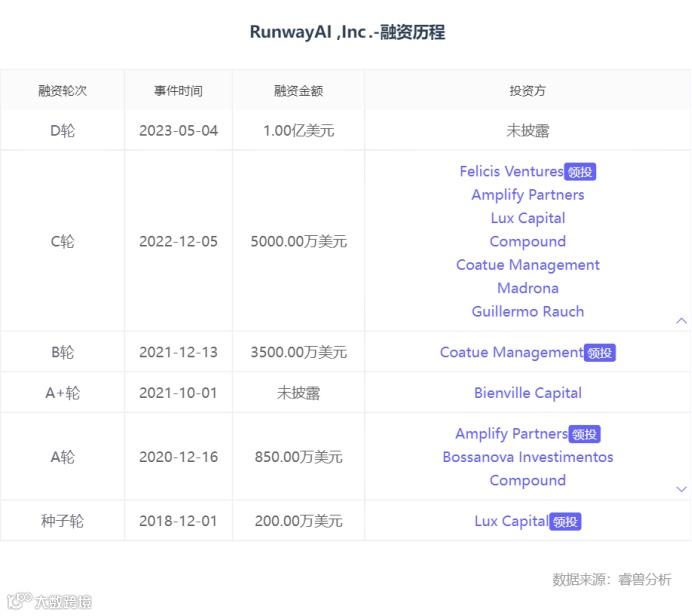Image resolution: width=692 pixels, height=616 pixels.
Task: Open Amplify Partners link in A轮 row
Action: (511, 434)
